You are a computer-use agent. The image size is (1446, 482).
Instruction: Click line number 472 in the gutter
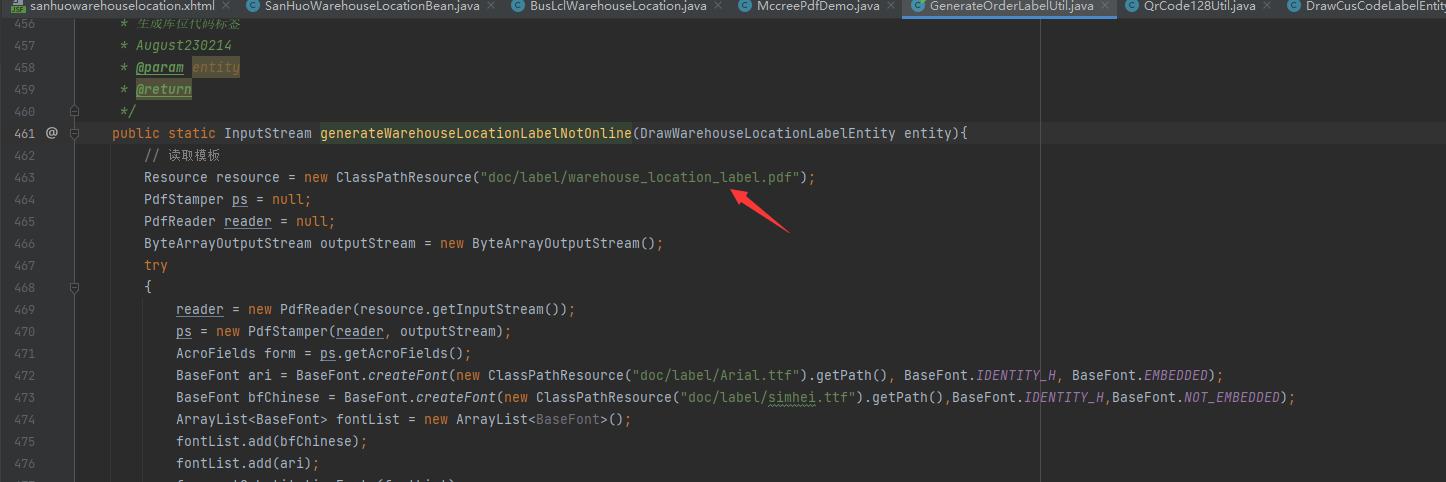click(25, 375)
